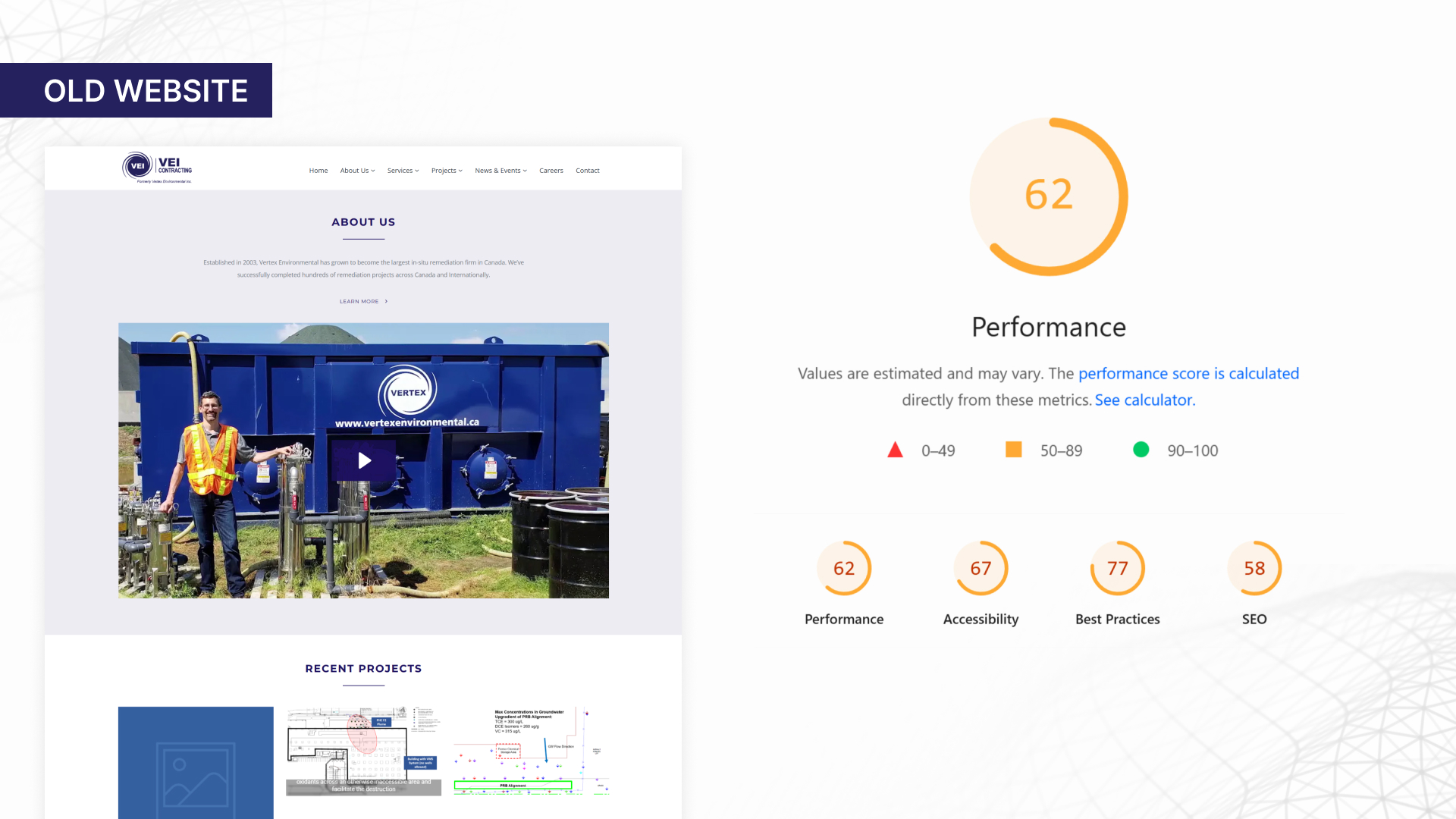Expand the News & Events dropdown
This screenshot has height=819, width=1456.
point(500,171)
